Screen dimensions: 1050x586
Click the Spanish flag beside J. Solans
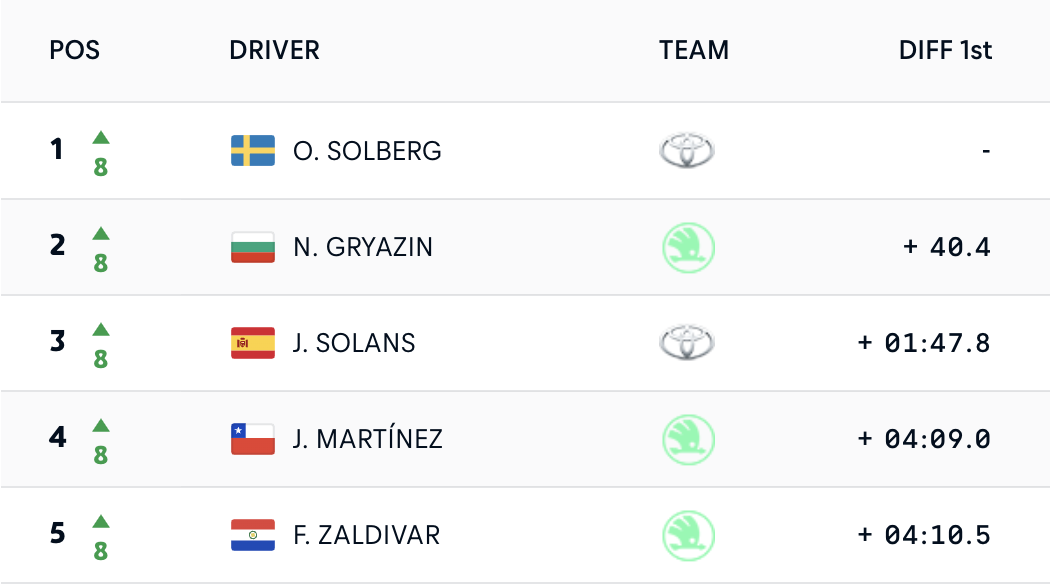click(x=253, y=343)
